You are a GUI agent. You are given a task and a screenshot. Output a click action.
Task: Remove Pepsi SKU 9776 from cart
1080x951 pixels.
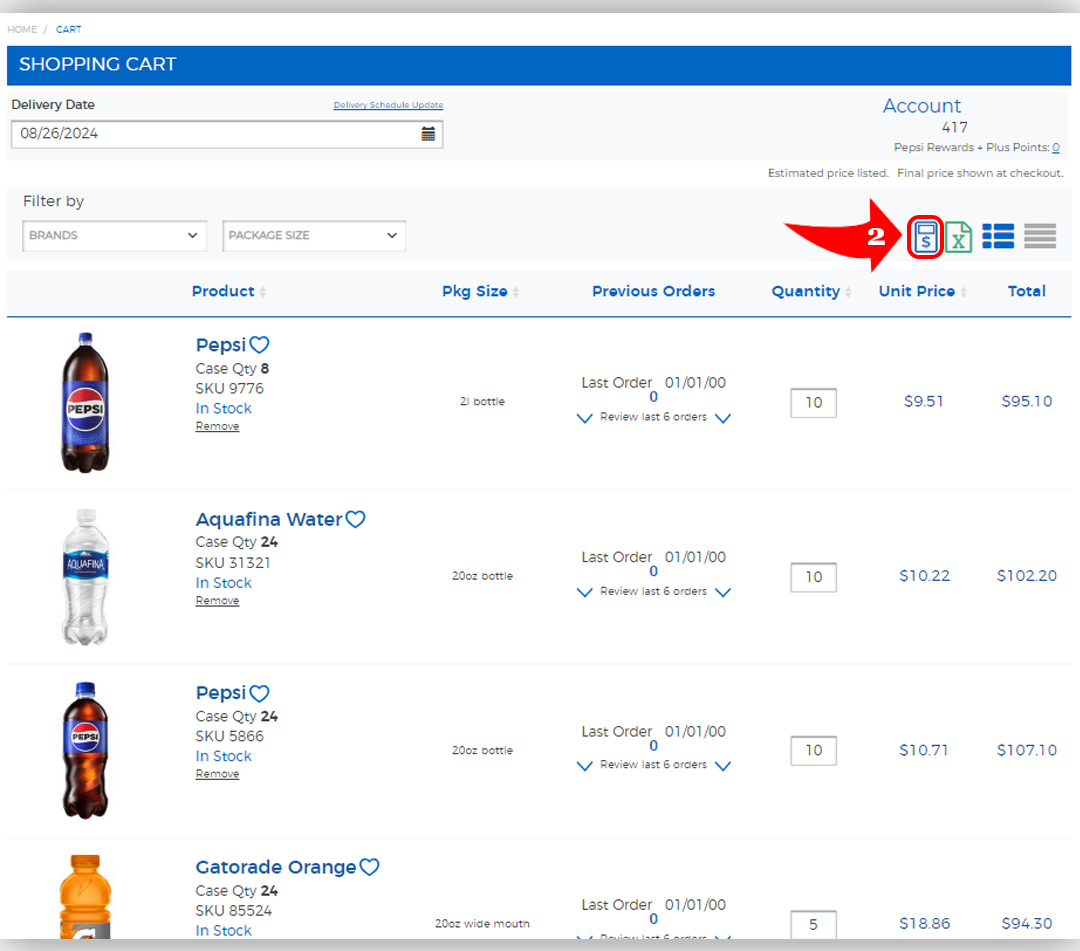(217, 427)
